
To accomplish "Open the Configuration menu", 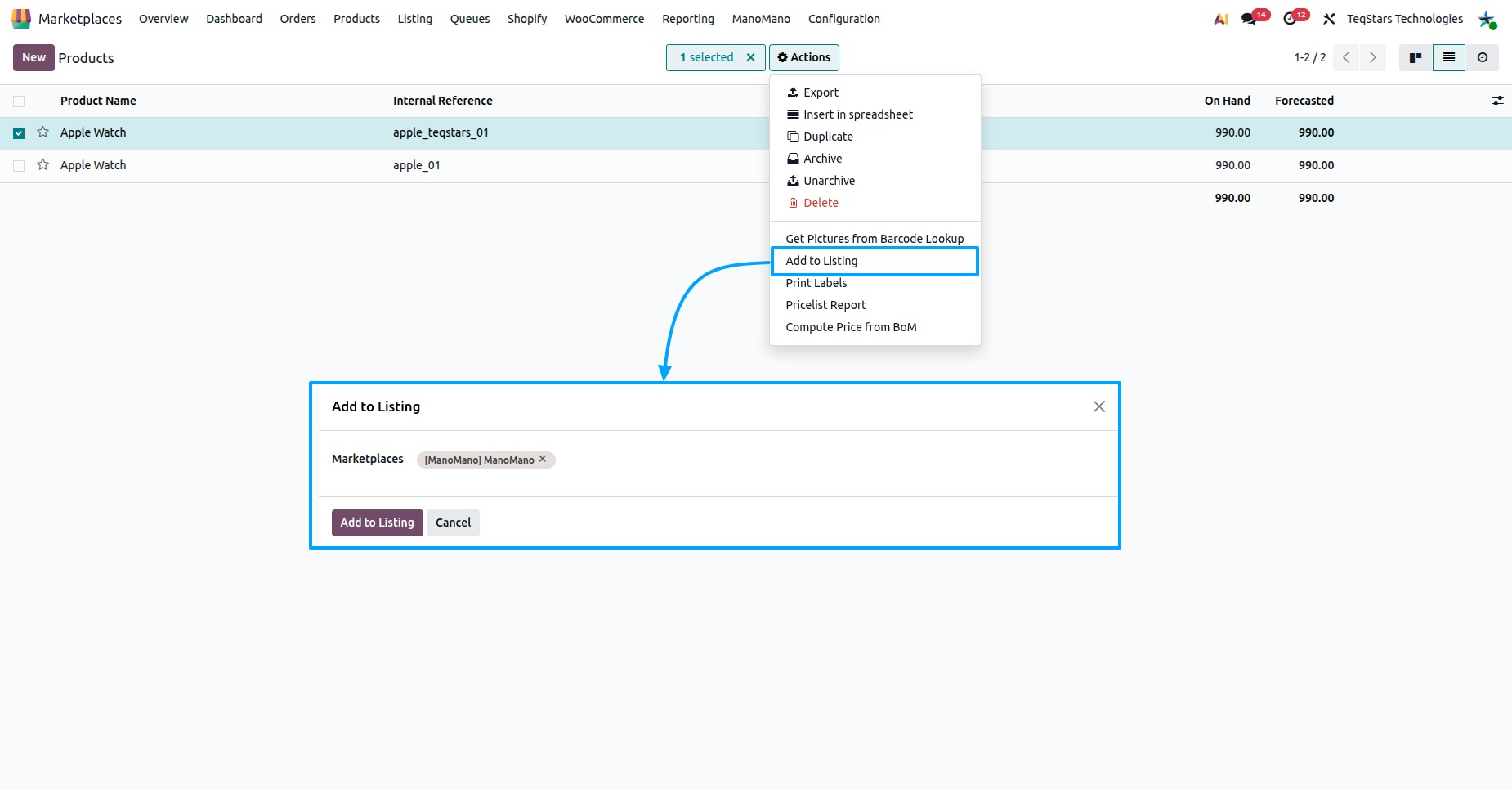I will tap(844, 19).
